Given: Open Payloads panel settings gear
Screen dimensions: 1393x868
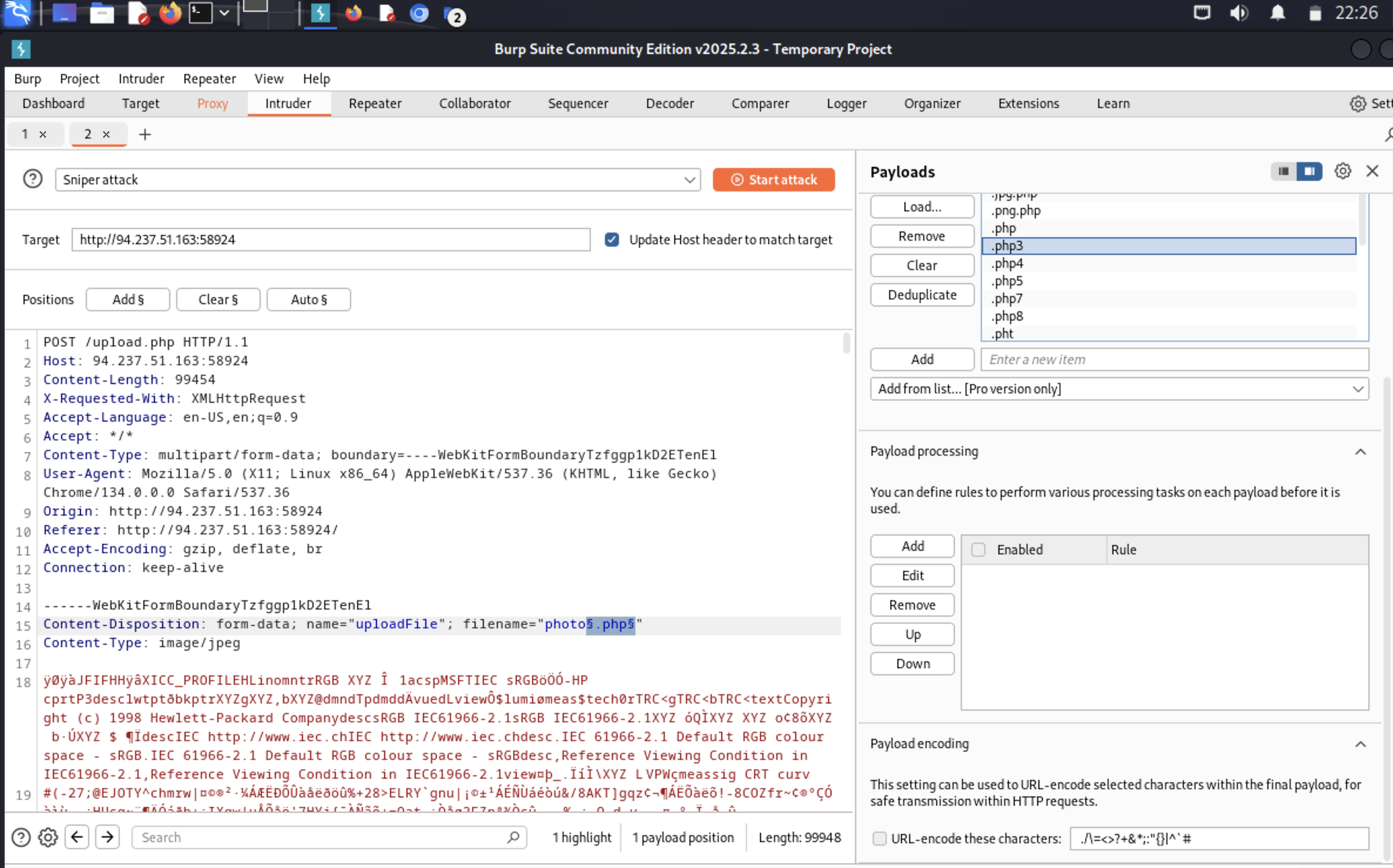Looking at the screenshot, I should click(1342, 171).
